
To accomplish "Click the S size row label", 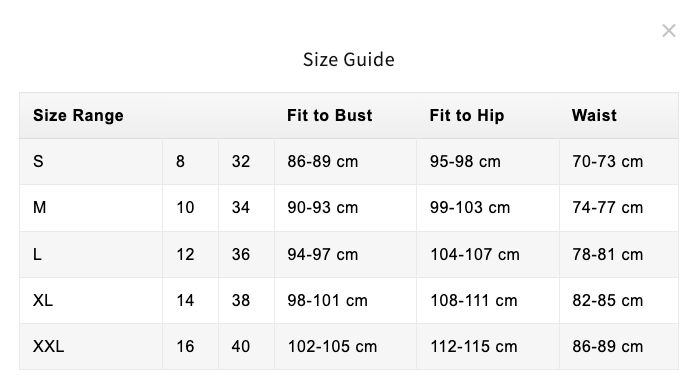I will pos(38,161).
